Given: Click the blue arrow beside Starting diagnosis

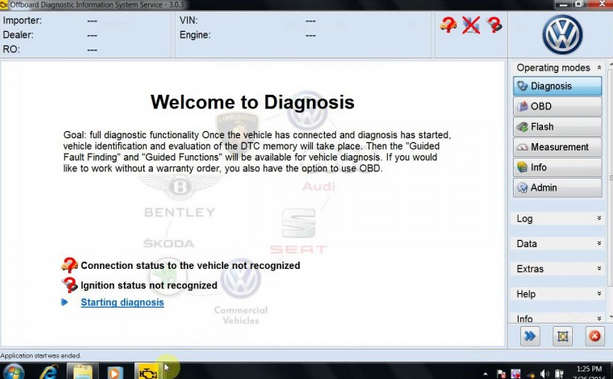Looking at the screenshot, I should point(65,302).
